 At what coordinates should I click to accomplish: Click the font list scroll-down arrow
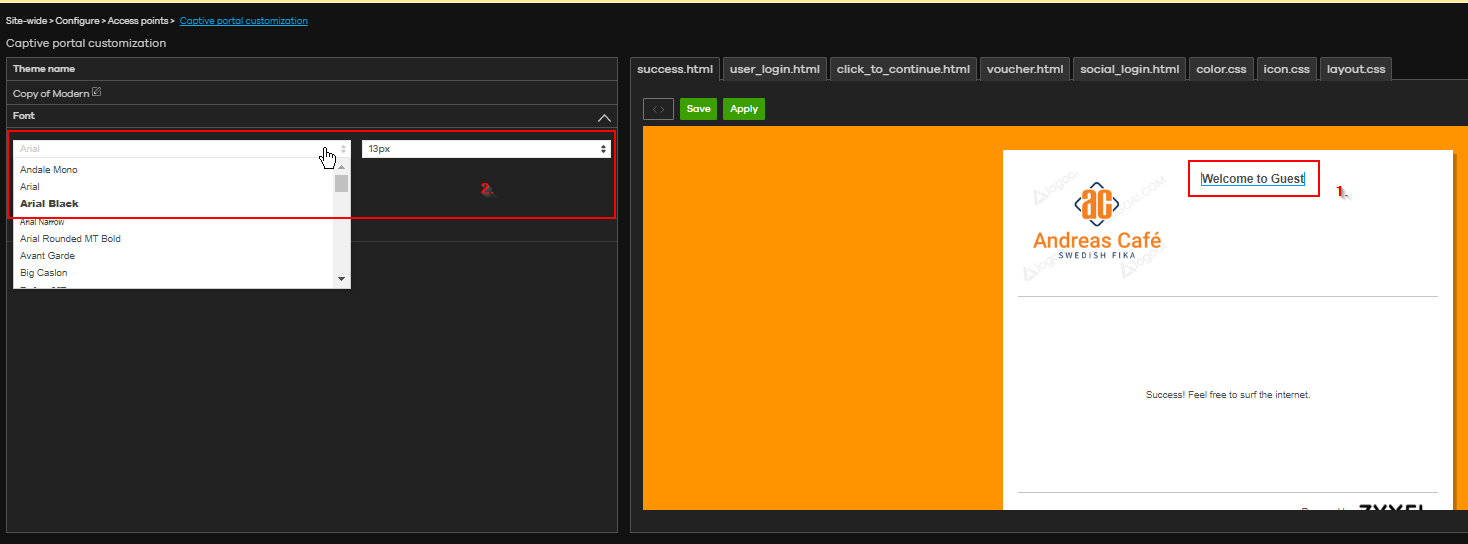coord(341,279)
